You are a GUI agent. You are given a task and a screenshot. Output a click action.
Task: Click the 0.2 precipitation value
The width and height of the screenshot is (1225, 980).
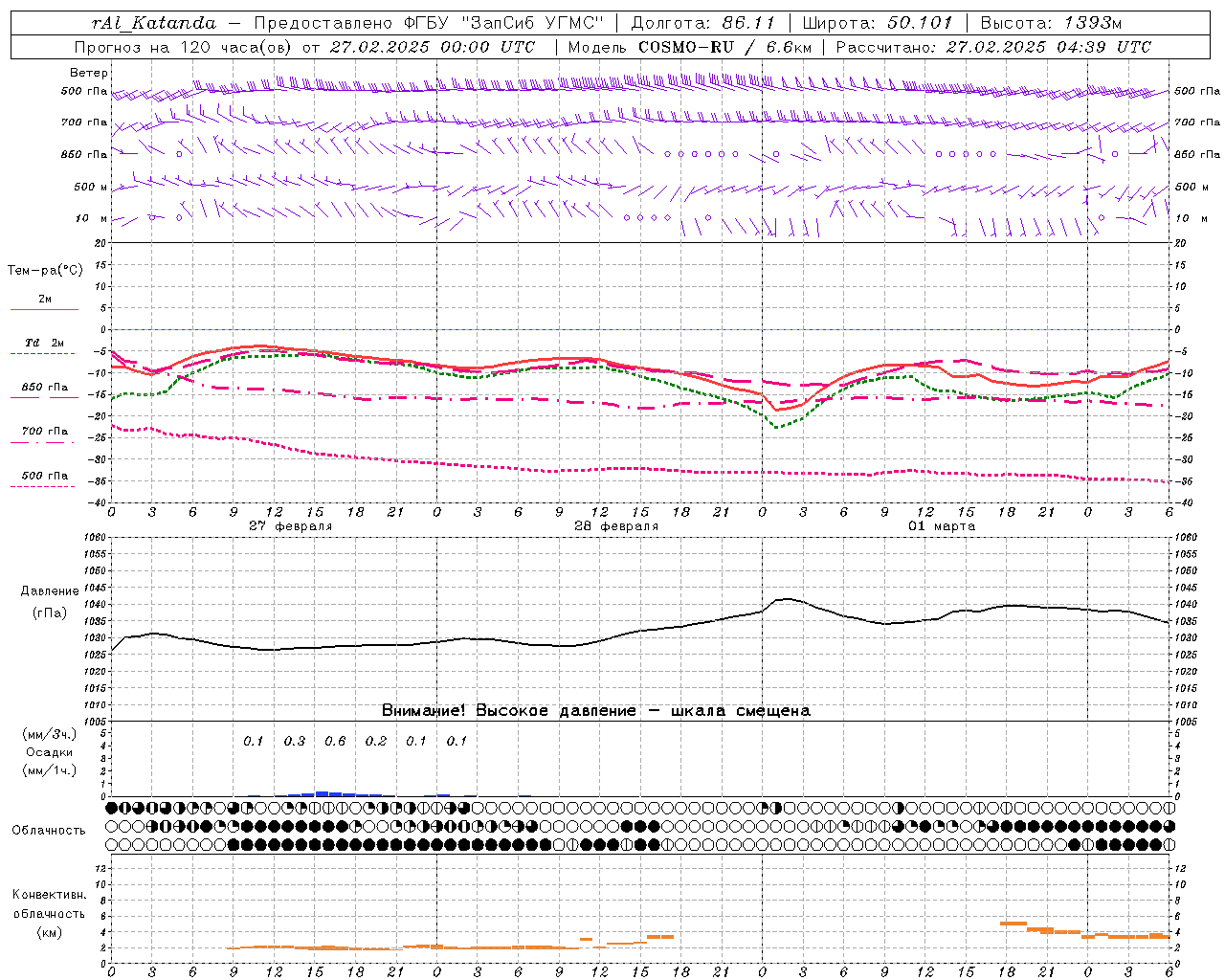(376, 742)
